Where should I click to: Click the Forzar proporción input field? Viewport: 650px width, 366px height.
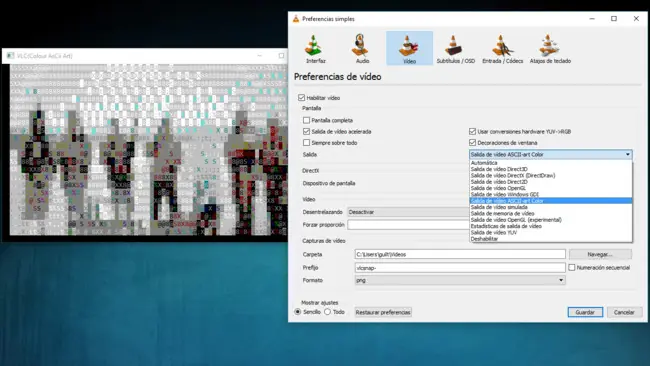(408, 225)
